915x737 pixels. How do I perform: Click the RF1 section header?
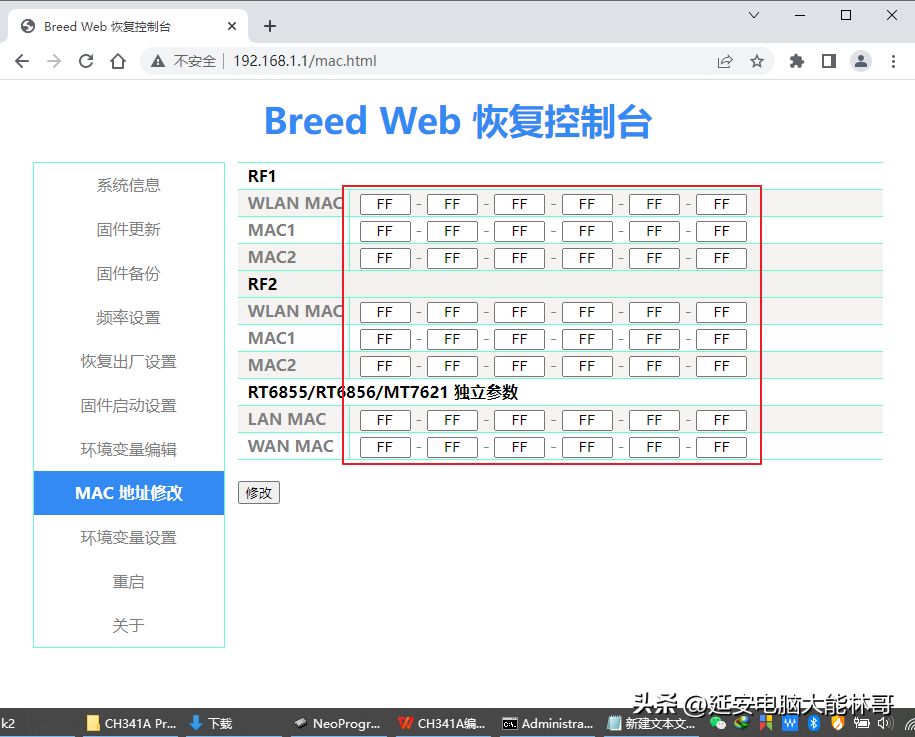click(261, 176)
